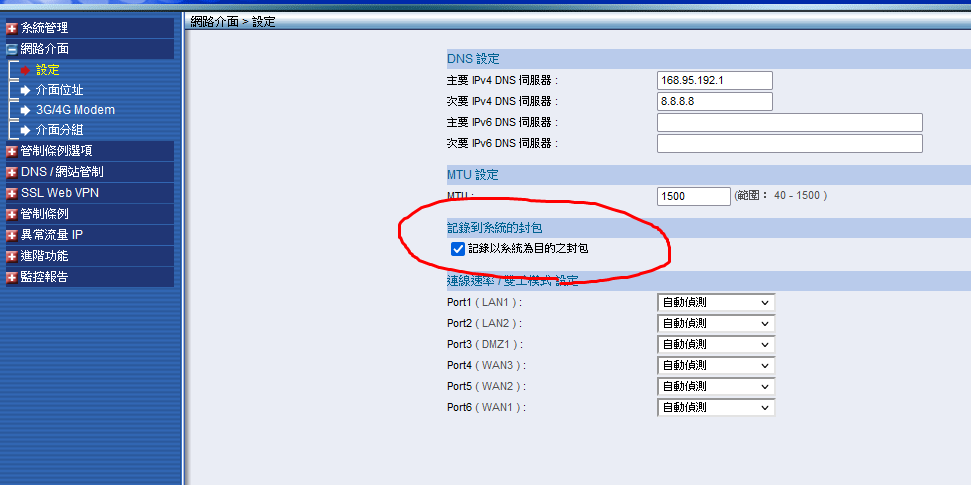The width and height of the screenshot is (971, 485).
Task: Open Port3 (DMZ1) speed dropdown
Action: click(x=715, y=344)
